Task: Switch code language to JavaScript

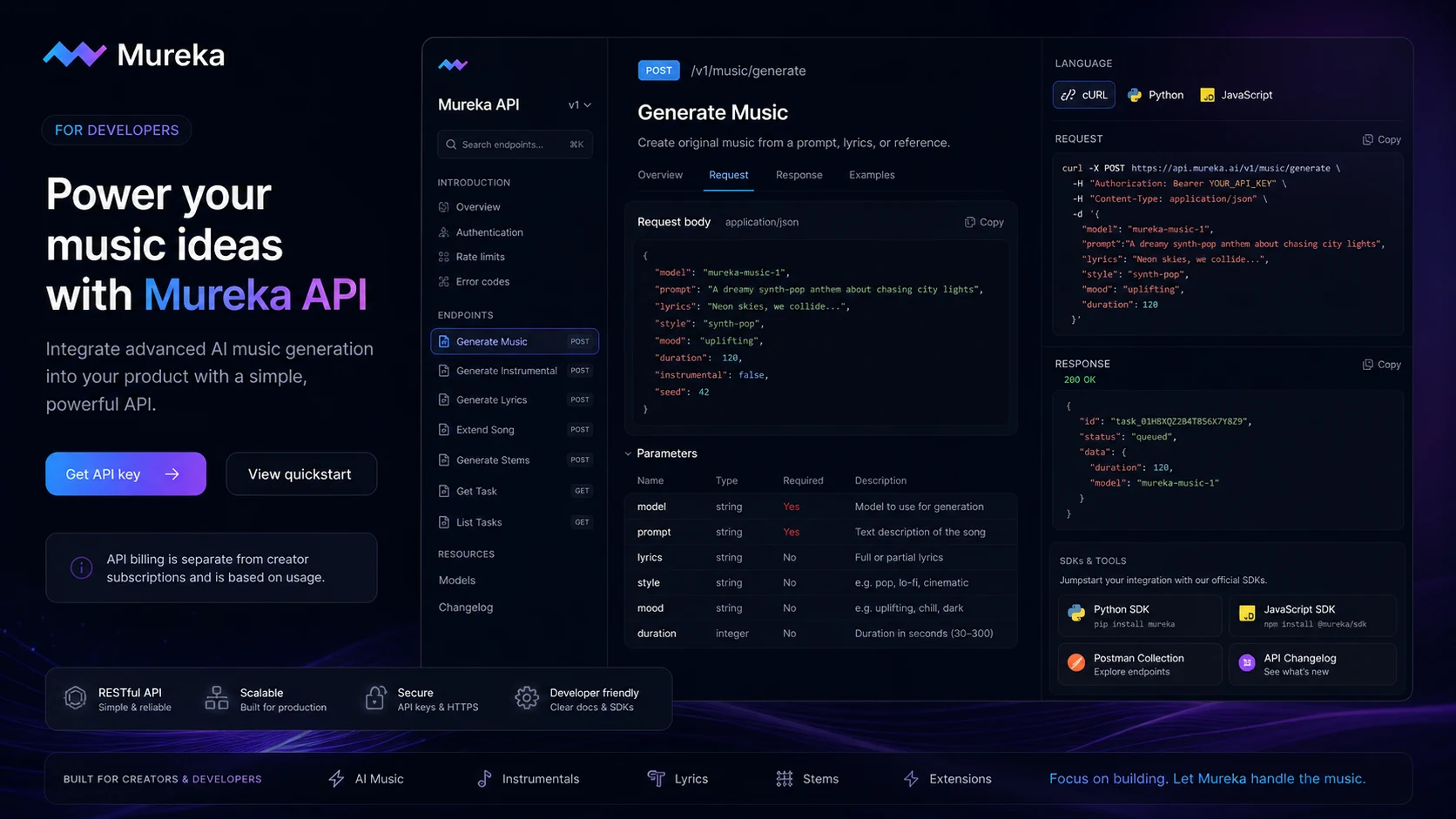Action: [1237, 95]
